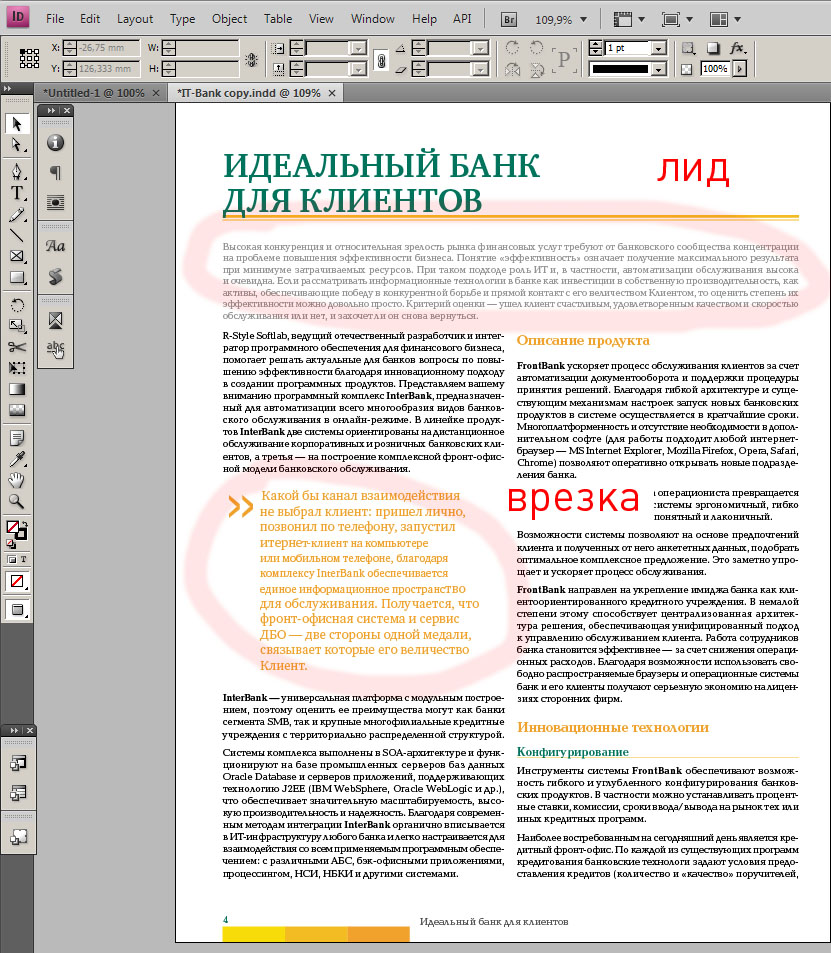The width and height of the screenshot is (831, 953).
Task: Select a reference point in the grid
Action: 29,58
